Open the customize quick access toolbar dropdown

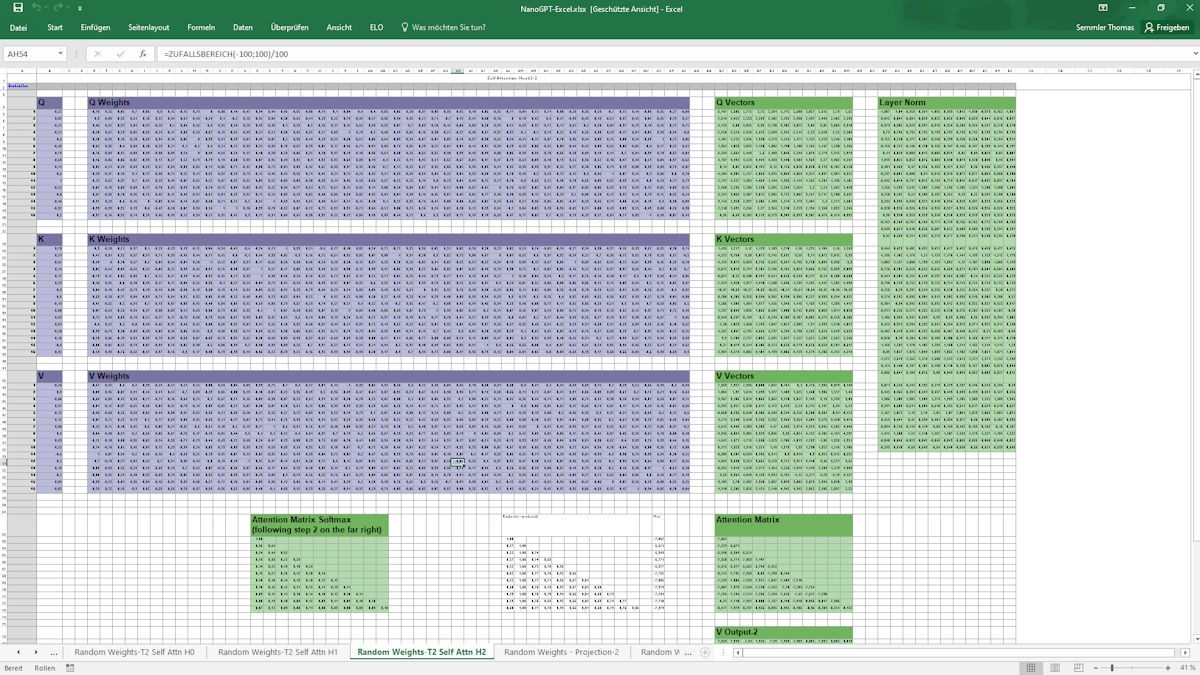point(79,7)
